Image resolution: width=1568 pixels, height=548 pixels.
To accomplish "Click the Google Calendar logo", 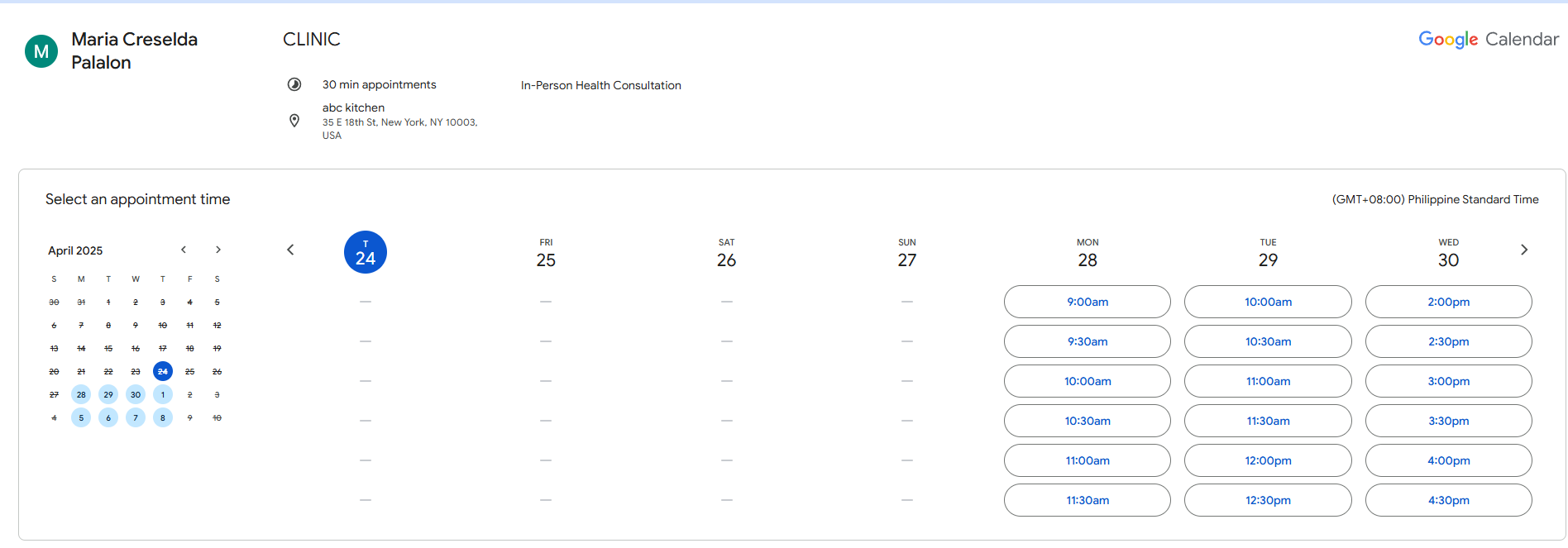I will (x=1488, y=39).
